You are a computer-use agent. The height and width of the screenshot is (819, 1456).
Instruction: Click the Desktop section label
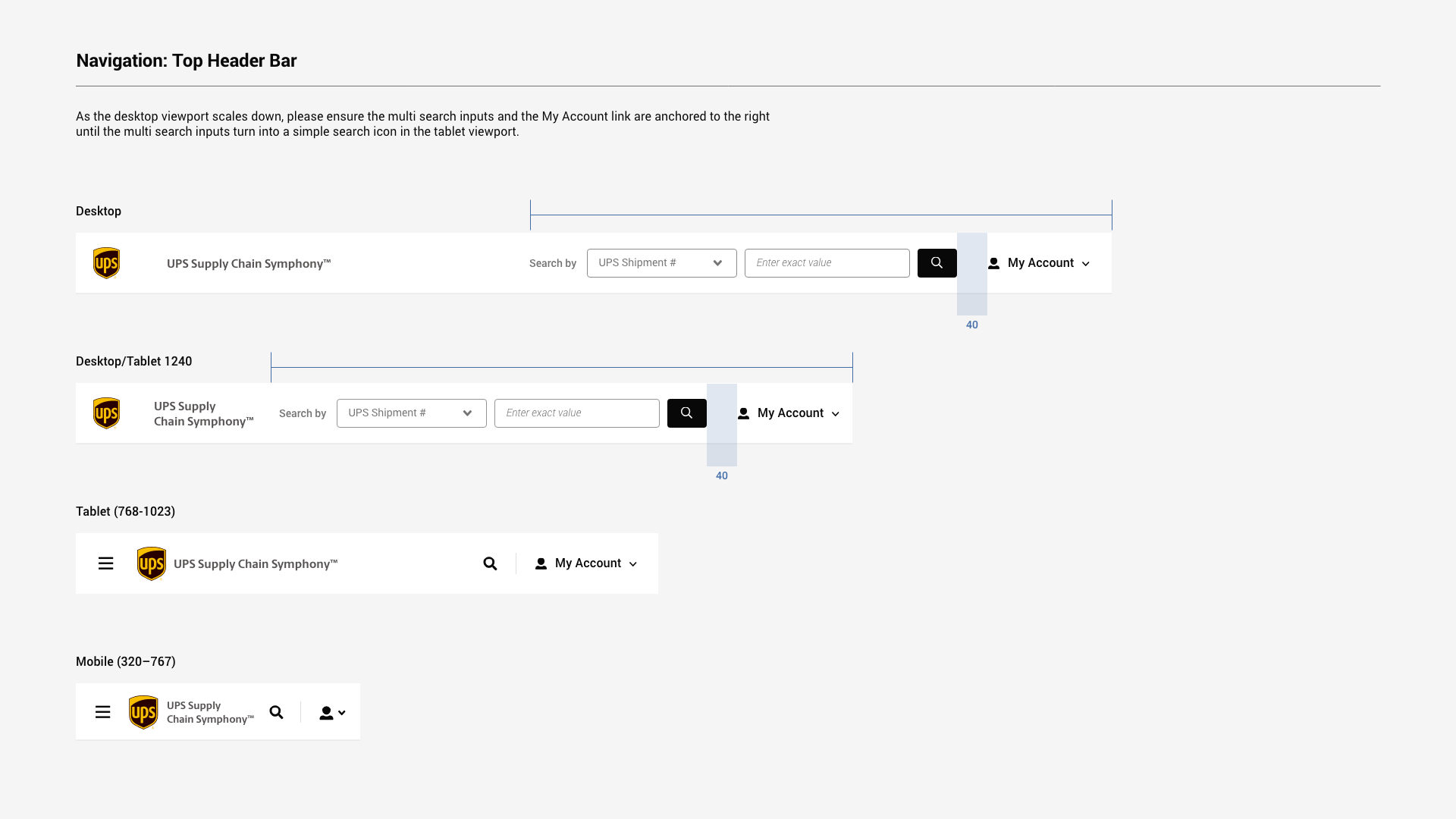tap(99, 211)
